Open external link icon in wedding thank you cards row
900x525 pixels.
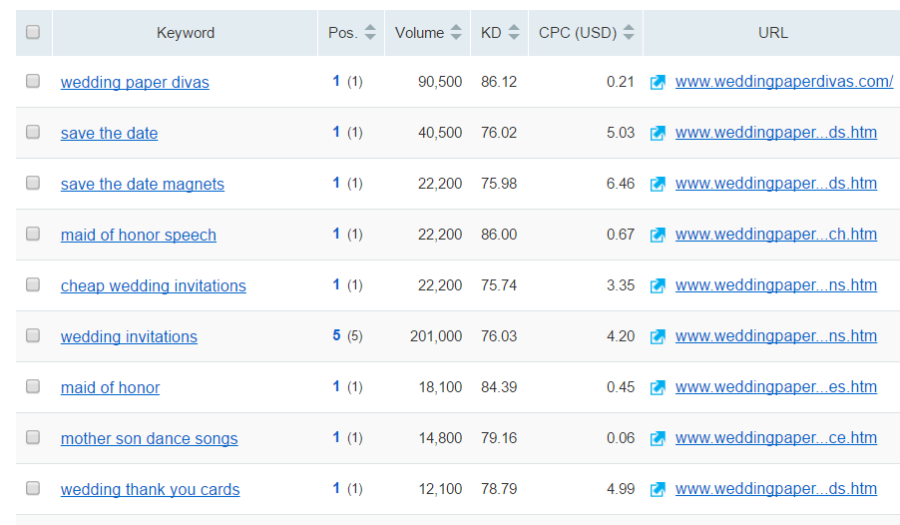pyautogui.click(x=657, y=489)
